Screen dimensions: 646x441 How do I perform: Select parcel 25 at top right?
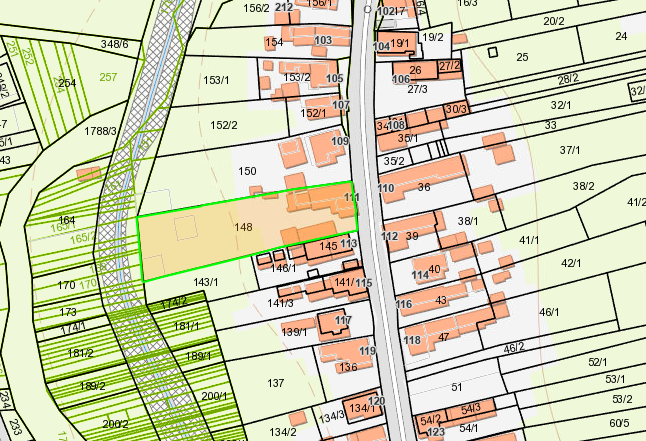click(x=521, y=57)
